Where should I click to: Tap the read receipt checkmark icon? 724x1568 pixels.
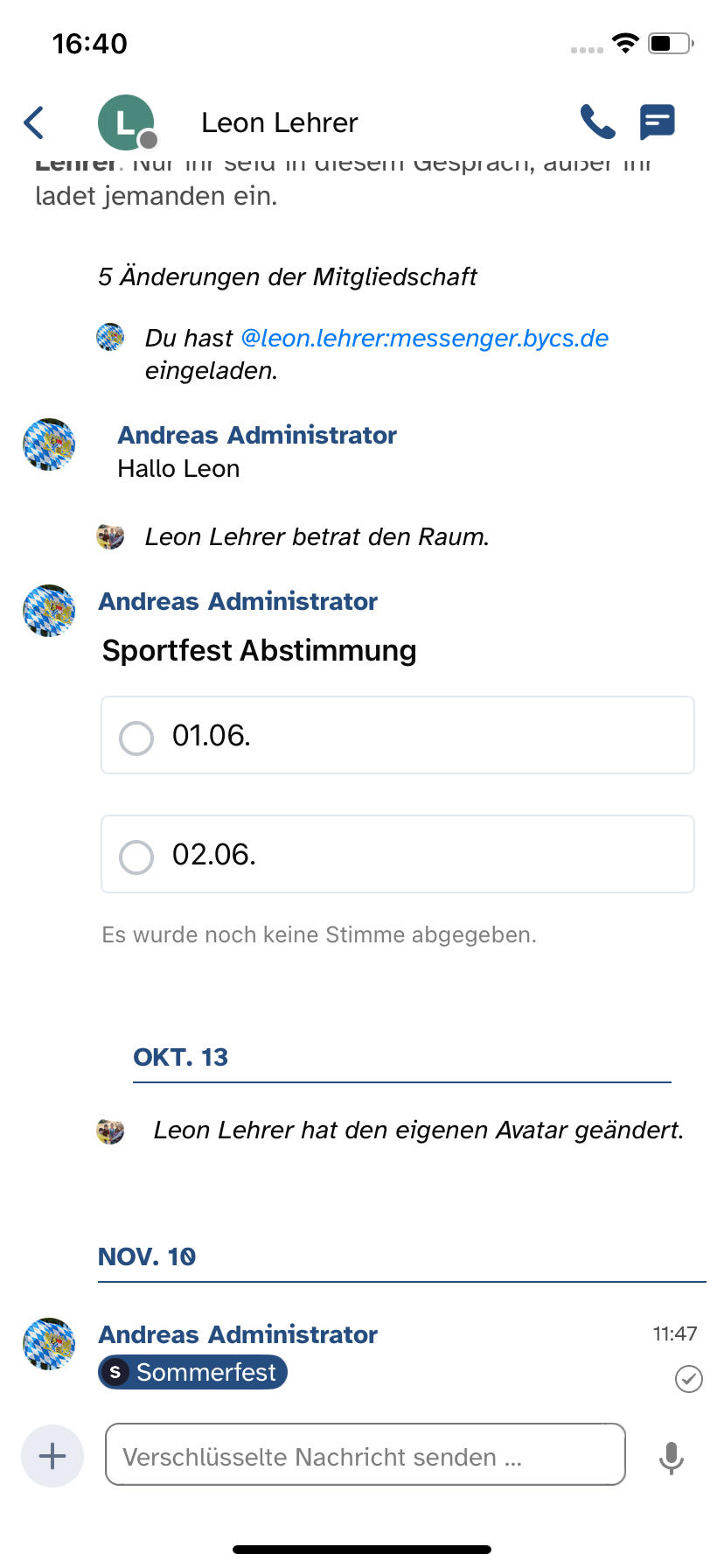[689, 1379]
